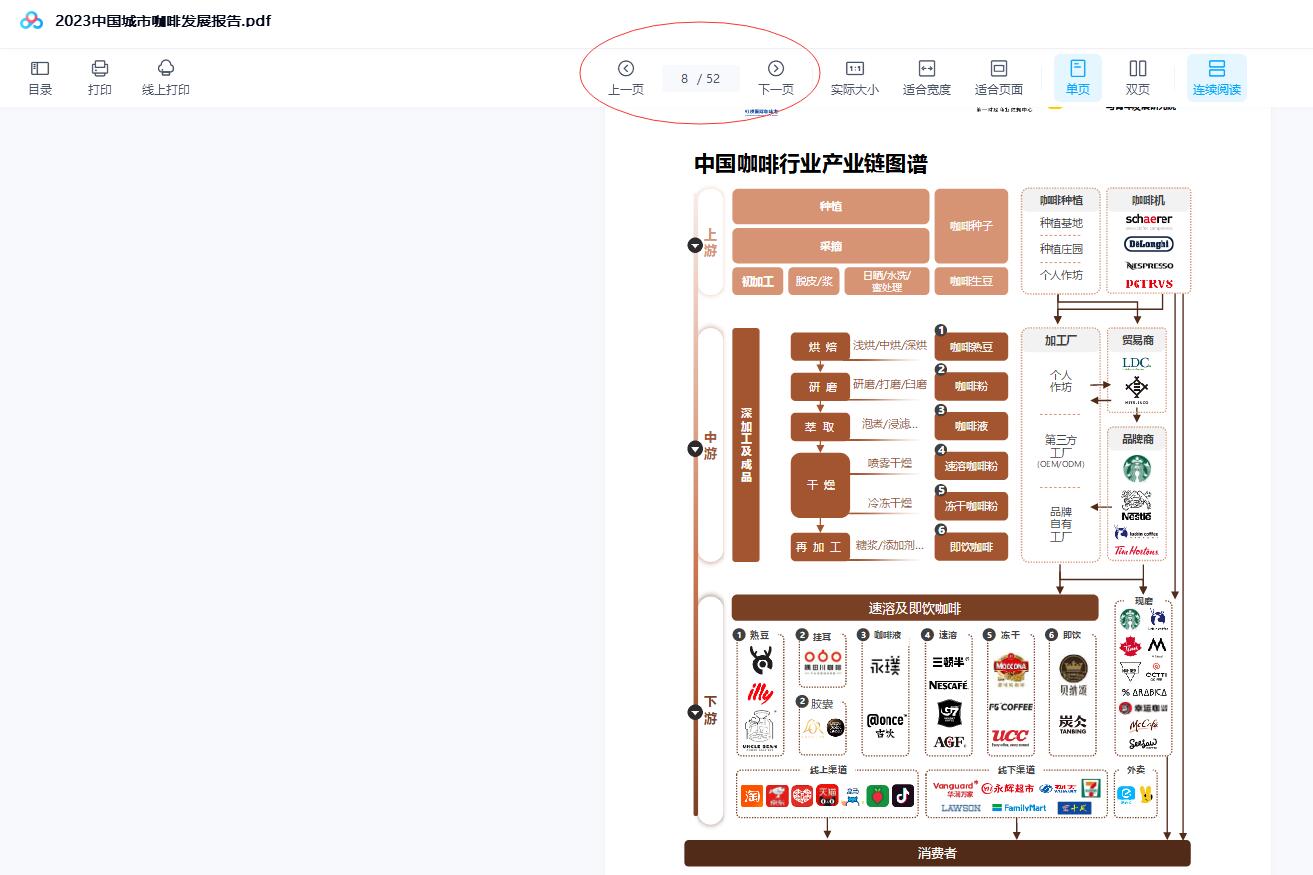Switch to 单页 single-page mode
The image size is (1313, 875).
1077,77
